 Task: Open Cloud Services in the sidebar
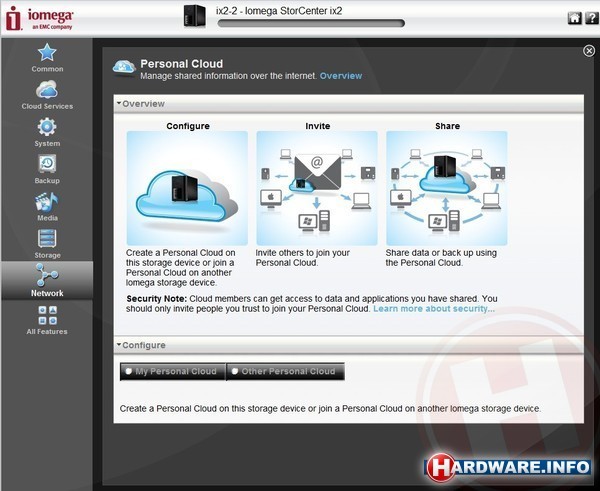[47, 95]
